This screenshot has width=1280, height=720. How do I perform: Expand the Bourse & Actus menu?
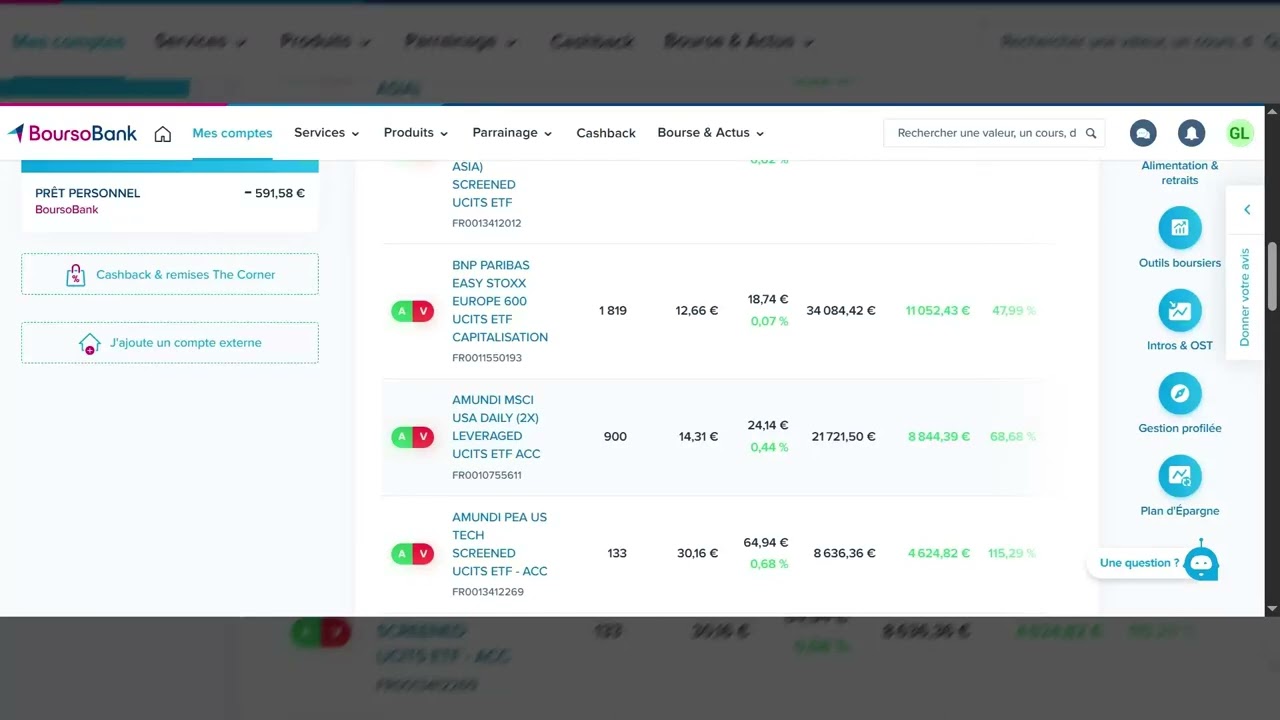[x=710, y=133]
